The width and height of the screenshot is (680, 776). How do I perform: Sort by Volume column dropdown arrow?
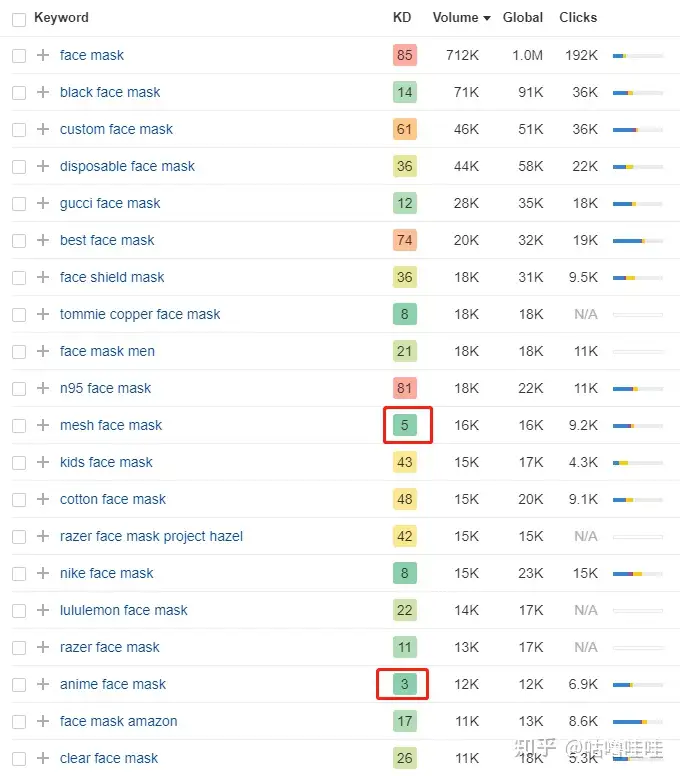[x=487, y=18]
